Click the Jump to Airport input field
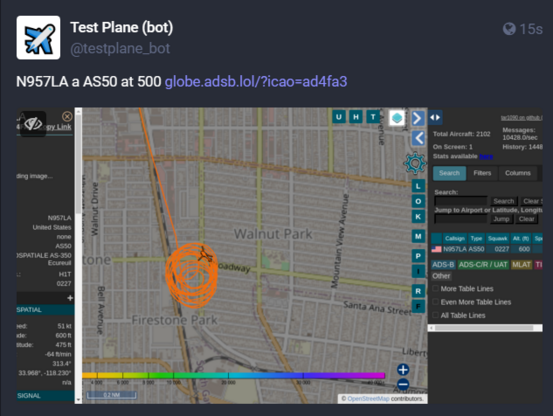553x416 pixels. [x=461, y=219]
